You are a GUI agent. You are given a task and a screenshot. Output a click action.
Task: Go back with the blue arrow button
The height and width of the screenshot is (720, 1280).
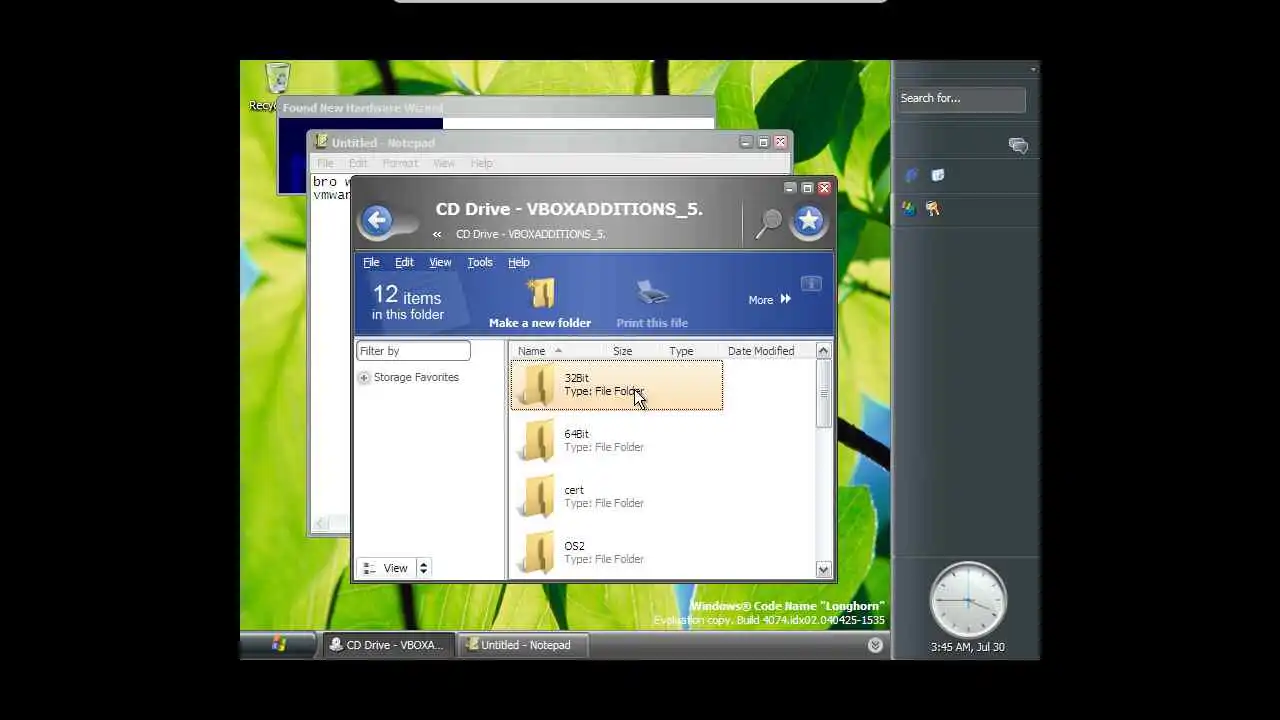click(377, 221)
